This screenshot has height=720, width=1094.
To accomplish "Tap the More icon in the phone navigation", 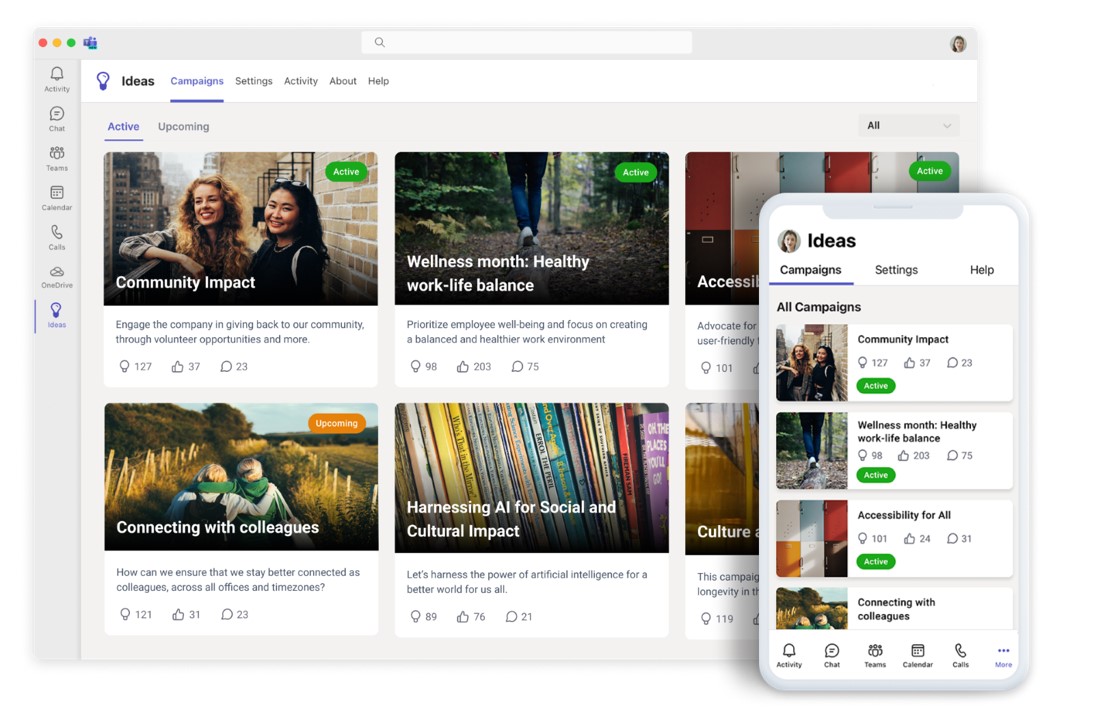I will (1002, 654).
